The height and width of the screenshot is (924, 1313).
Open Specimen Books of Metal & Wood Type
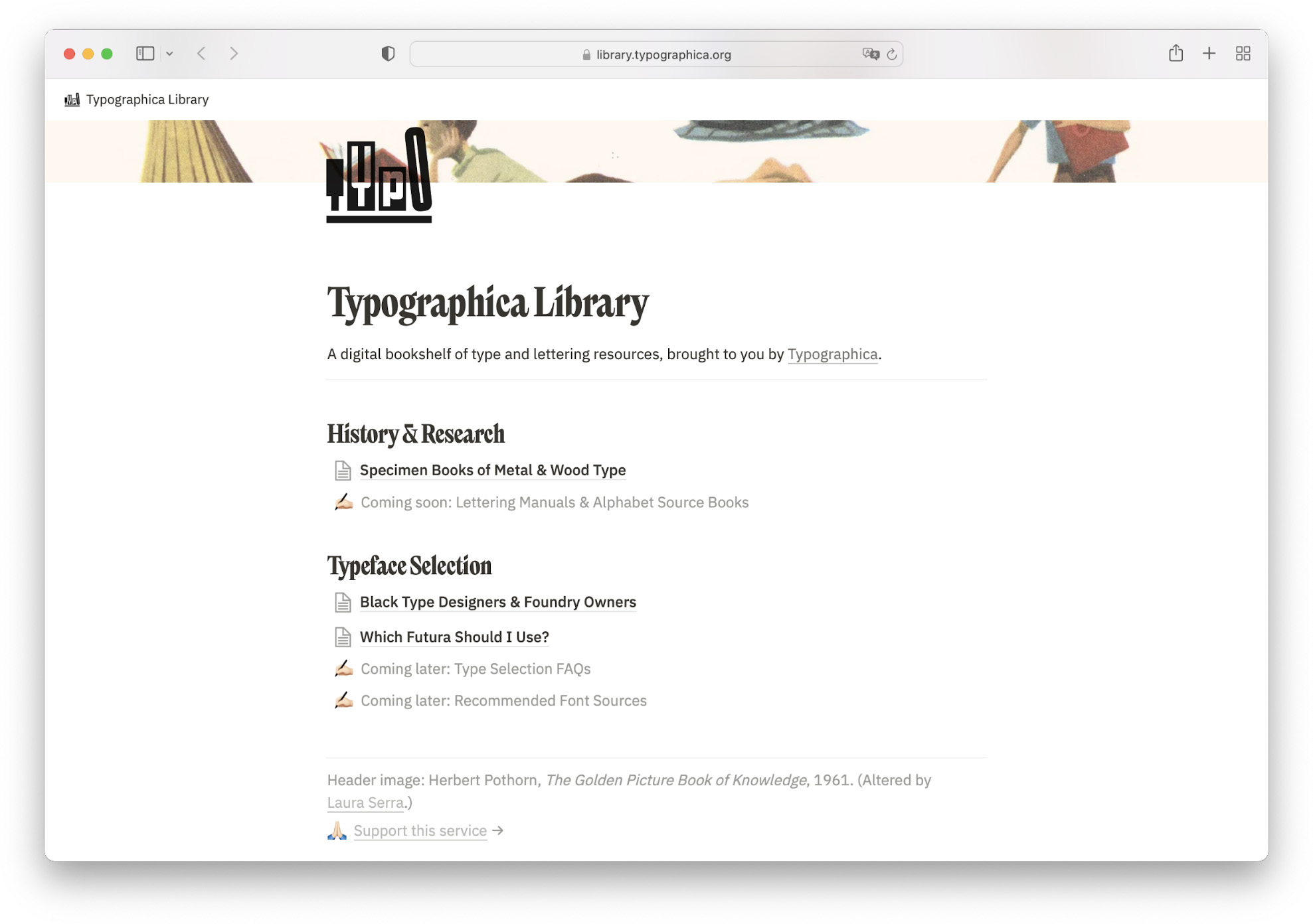coord(493,470)
